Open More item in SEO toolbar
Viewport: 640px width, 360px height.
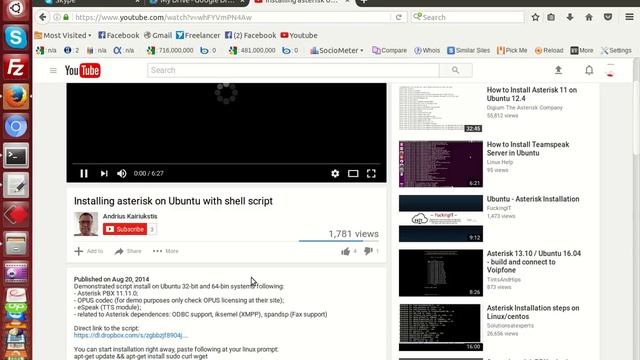tap(582, 51)
